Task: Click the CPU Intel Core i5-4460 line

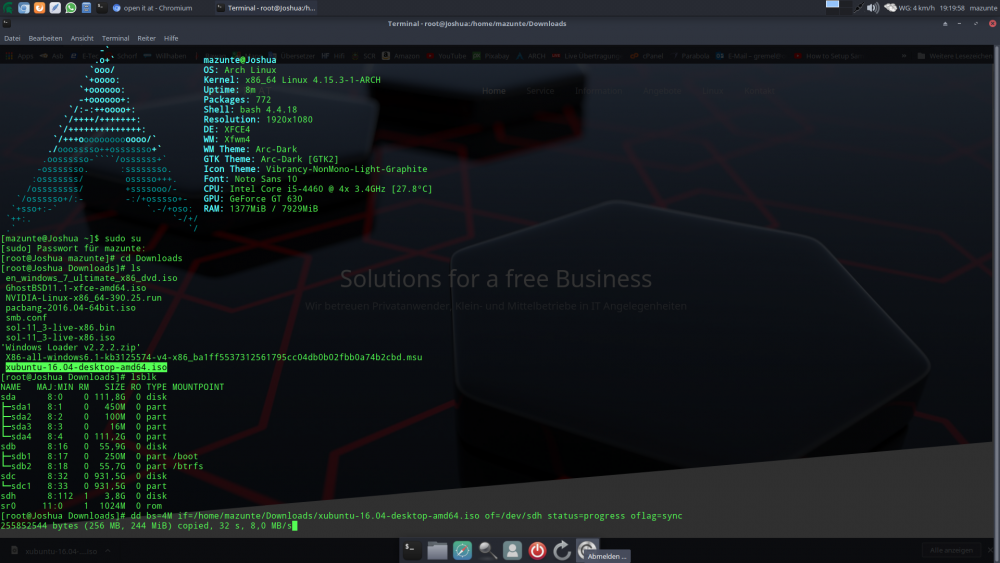Action: (318, 189)
